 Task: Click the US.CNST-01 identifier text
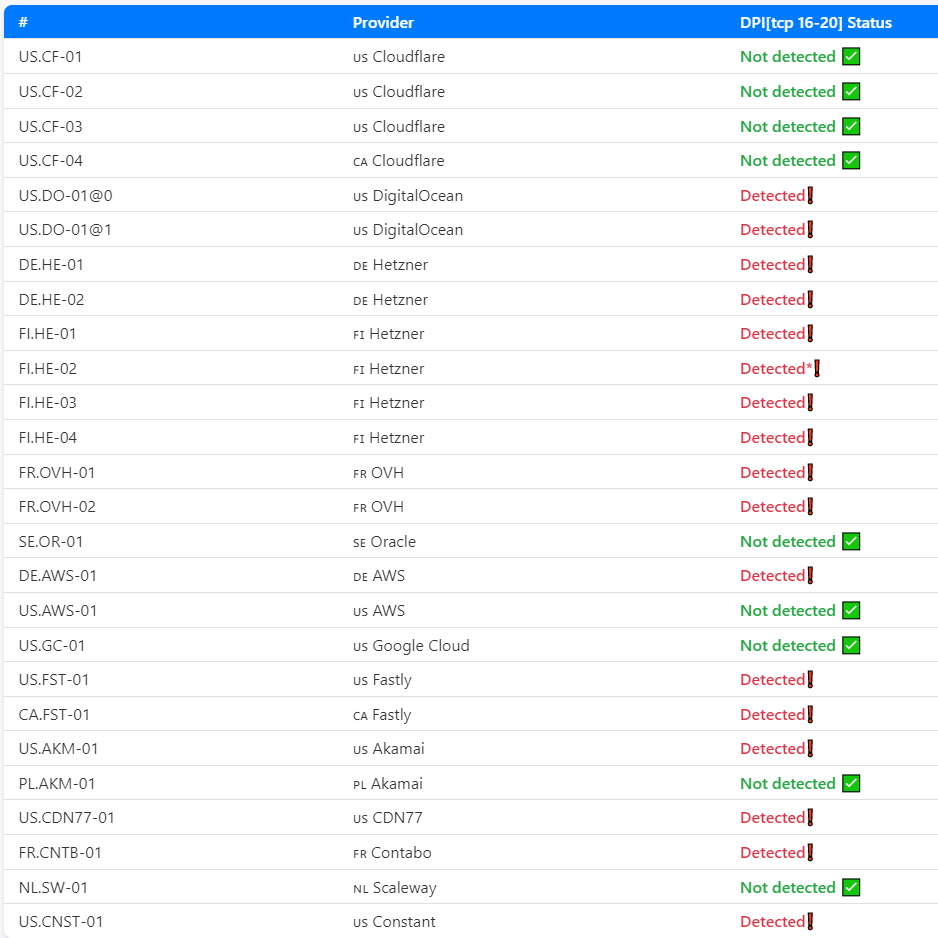[61, 922]
